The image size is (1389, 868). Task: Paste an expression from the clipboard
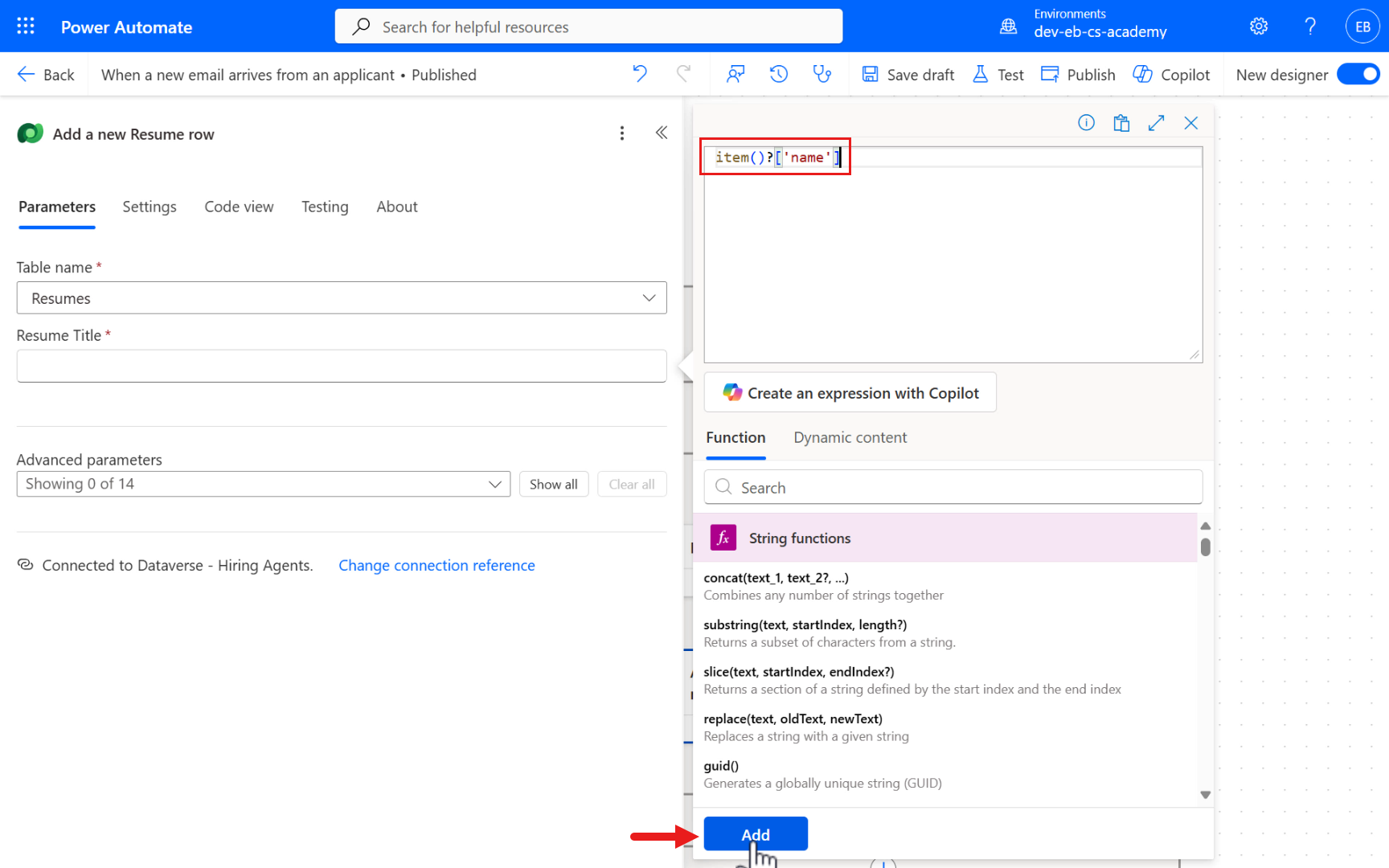coord(1121,122)
